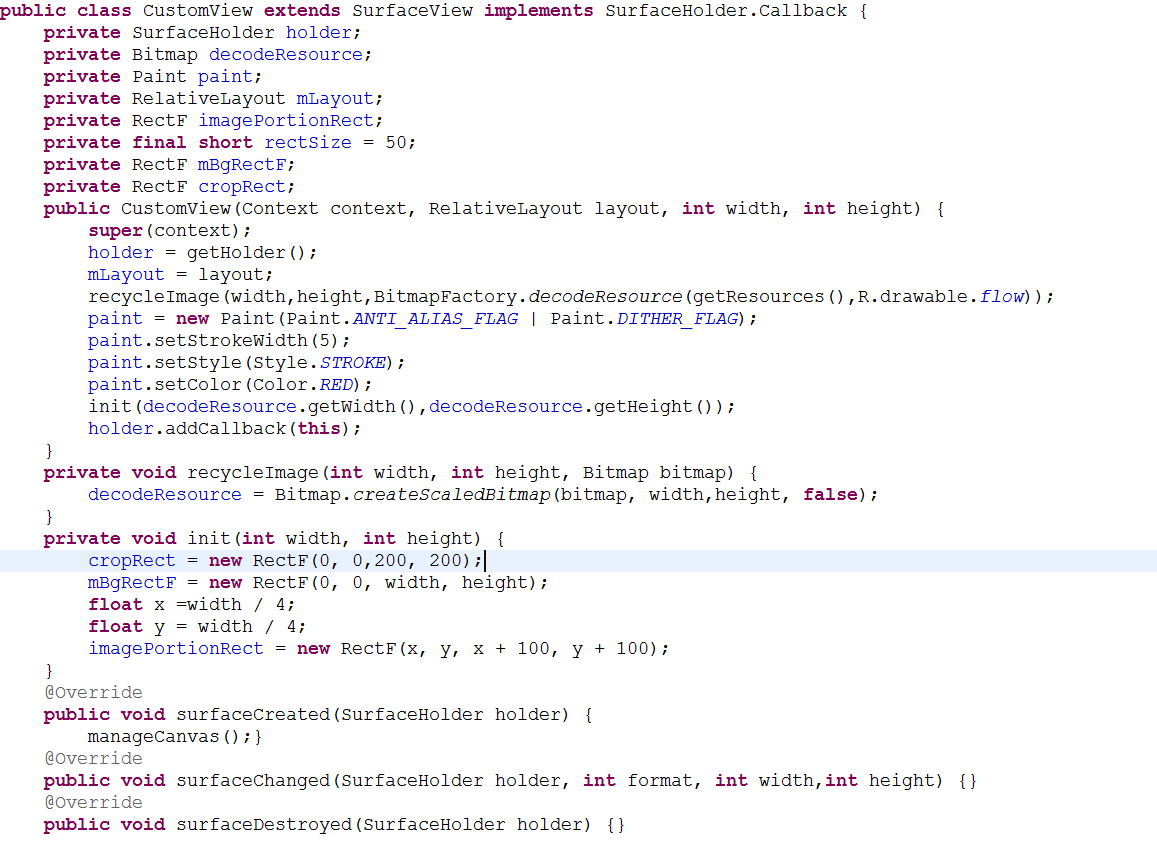Click SurfaceView after the extends keyword
Screen dimensions: 1157x845
[412, 11]
